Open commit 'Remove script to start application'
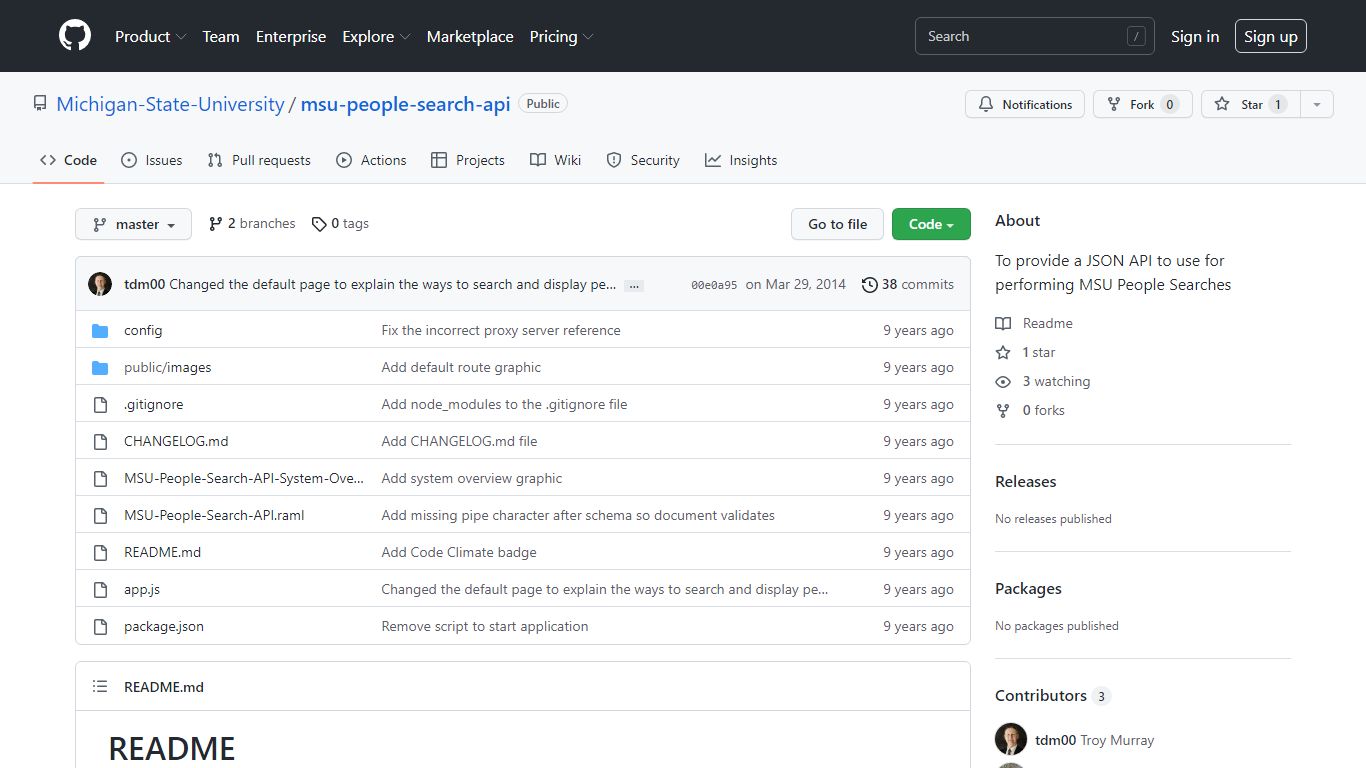1366x768 pixels. [485, 626]
